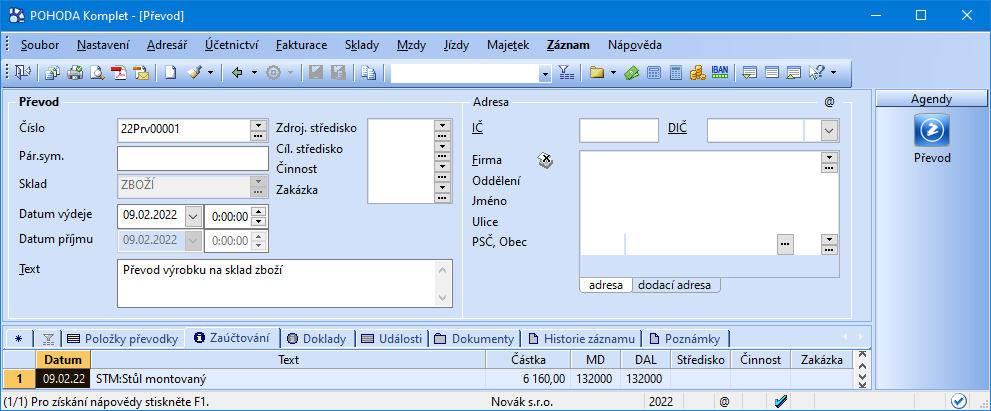Viewport: 991px width, 411px height.
Task: Open the Číslo field dropdown arrow
Action: pos(257,125)
